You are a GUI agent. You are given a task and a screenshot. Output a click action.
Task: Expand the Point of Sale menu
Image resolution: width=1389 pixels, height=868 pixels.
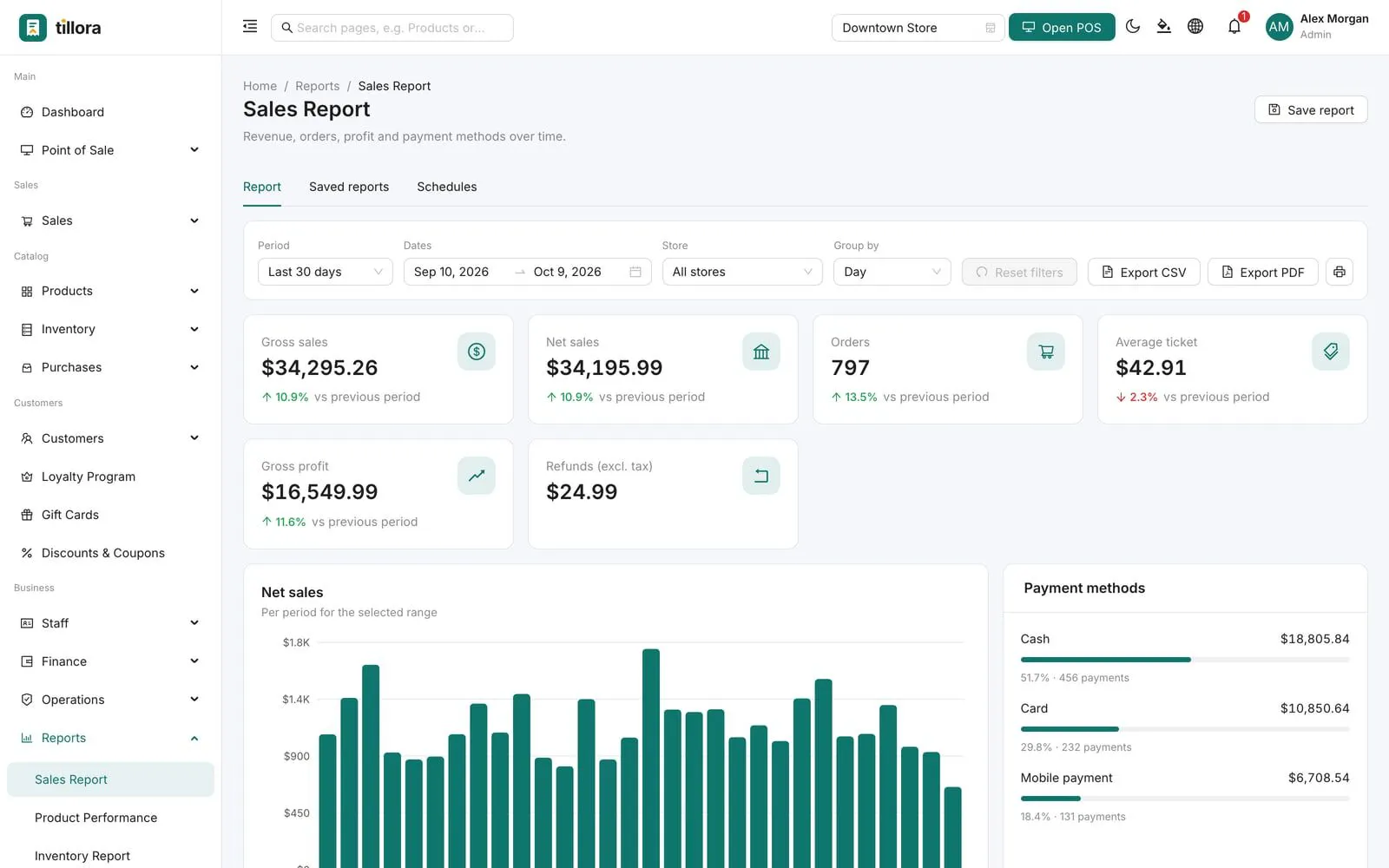pos(110,150)
